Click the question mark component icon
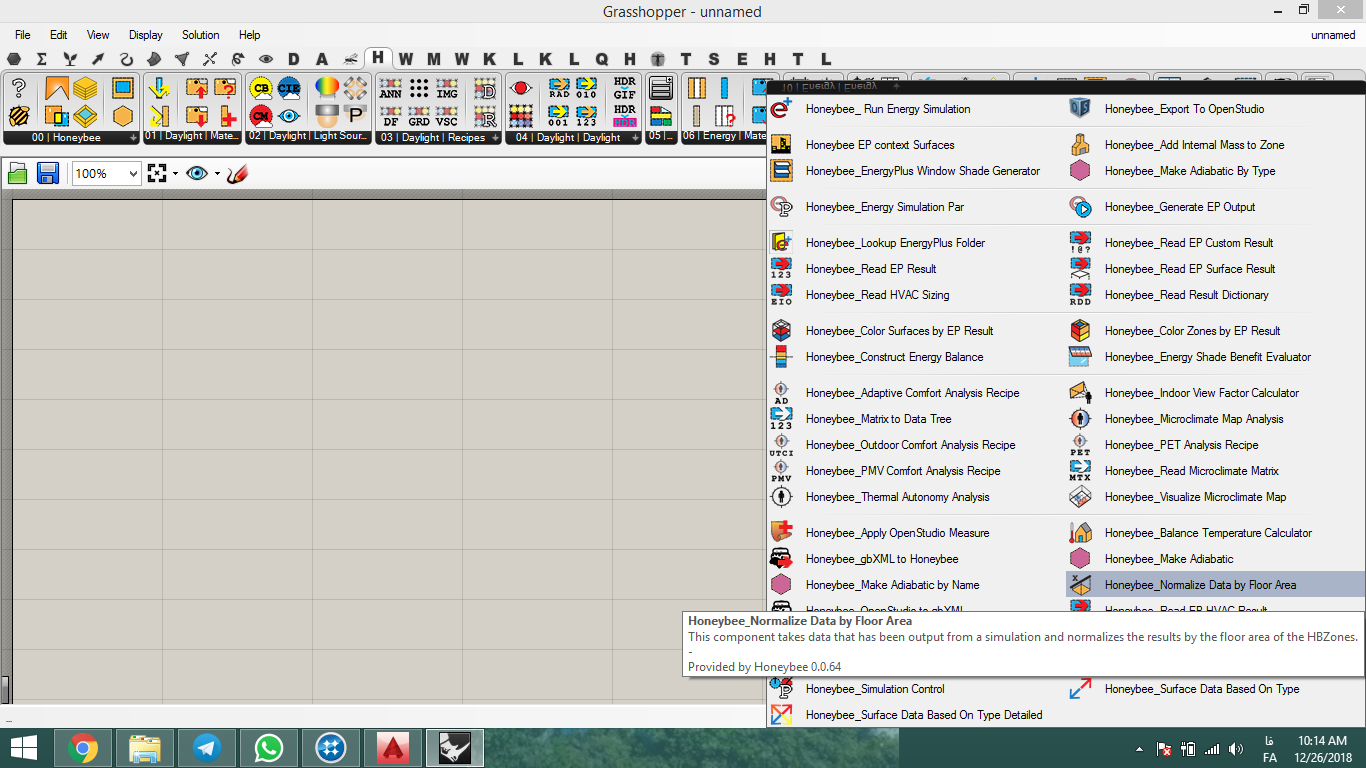This screenshot has width=1366, height=768. tap(18, 88)
